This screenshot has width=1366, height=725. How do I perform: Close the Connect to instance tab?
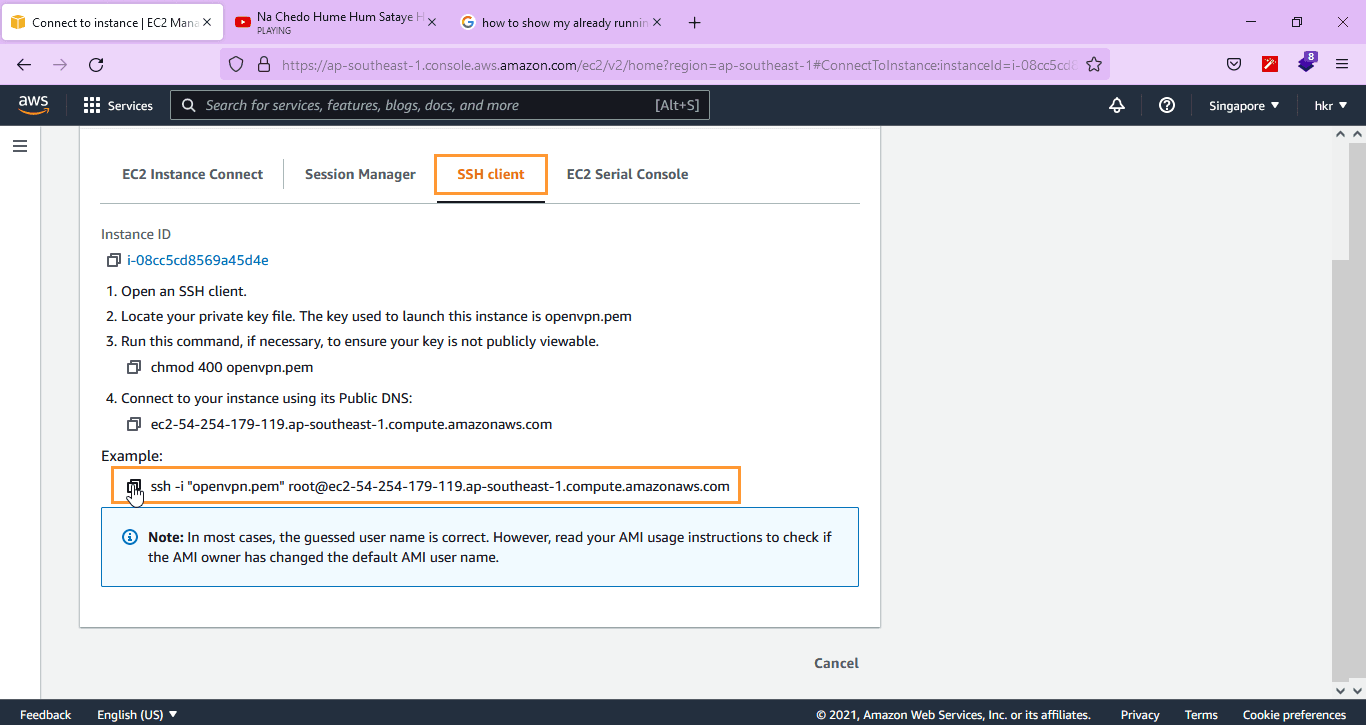click(x=207, y=22)
